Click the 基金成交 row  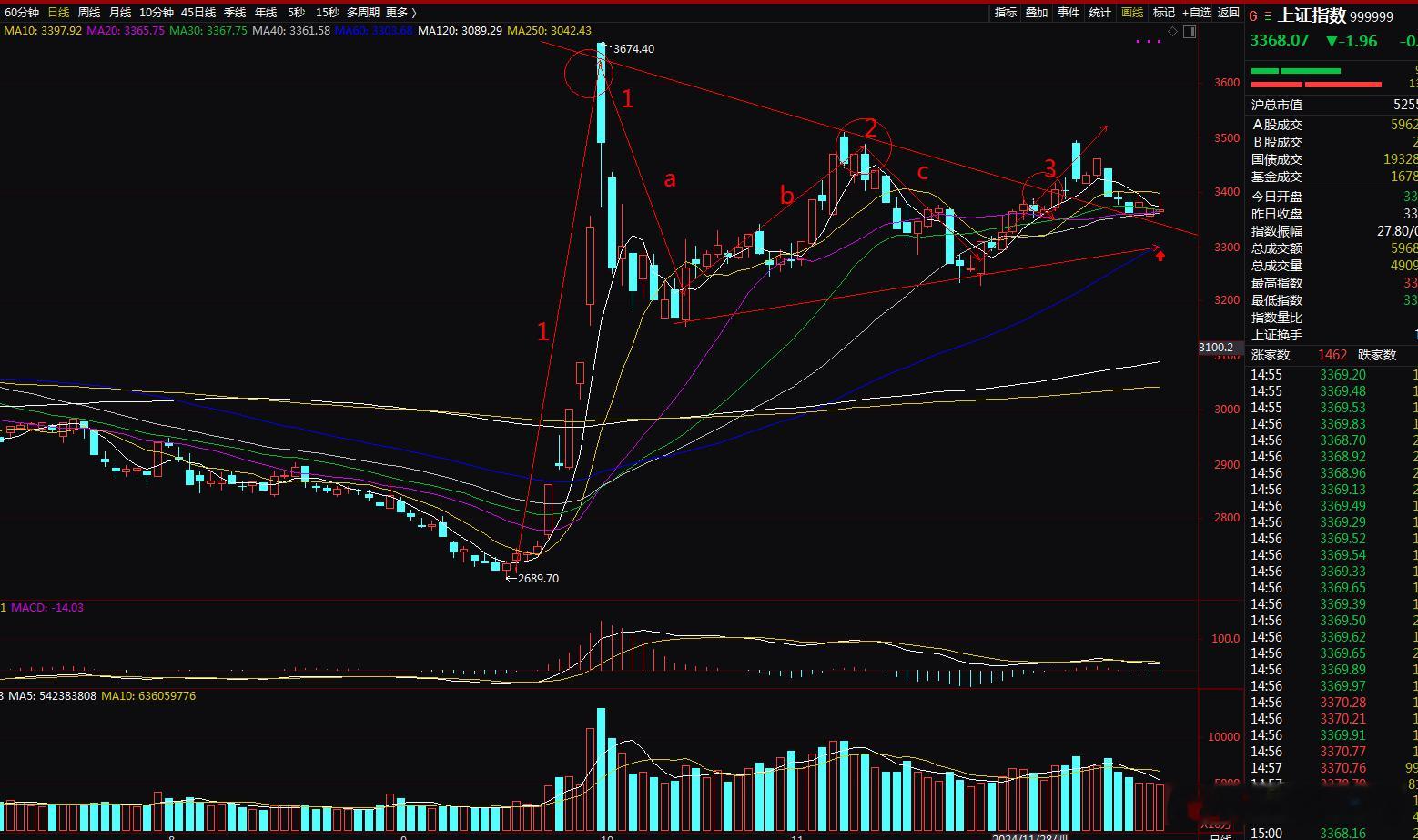coord(1332,176)
